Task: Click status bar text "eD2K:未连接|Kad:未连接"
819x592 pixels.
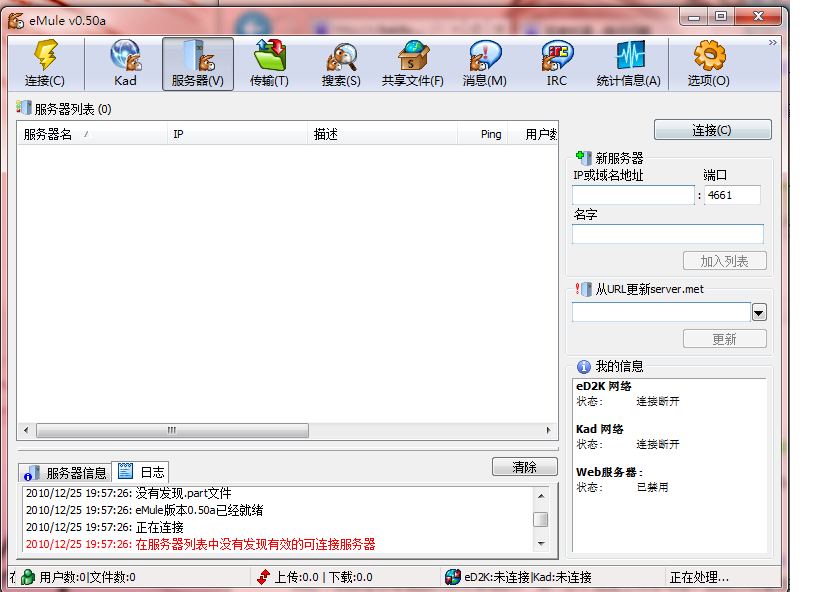Action: click(528, 577)
